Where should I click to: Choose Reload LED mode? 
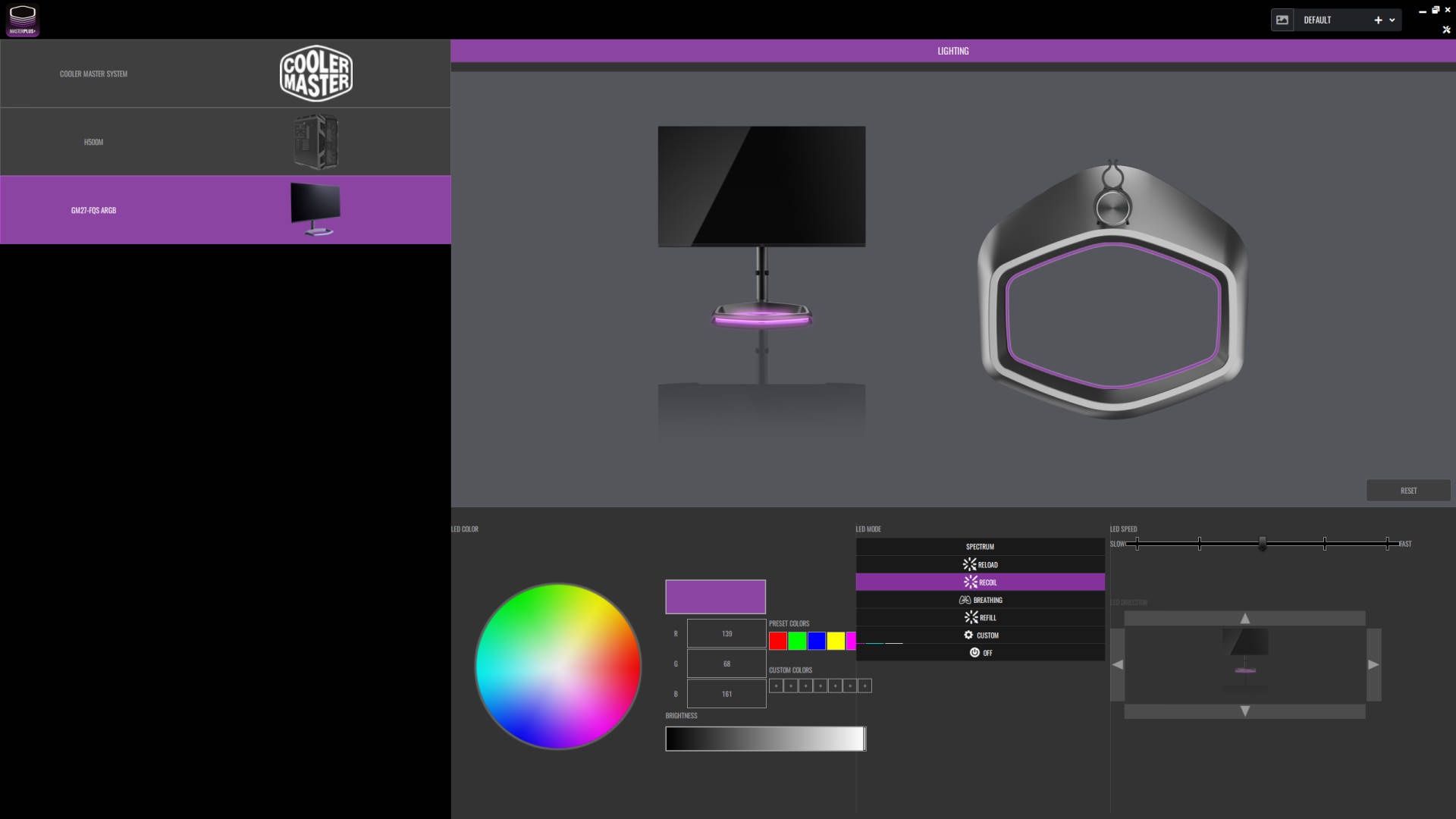tap(980, 565)
